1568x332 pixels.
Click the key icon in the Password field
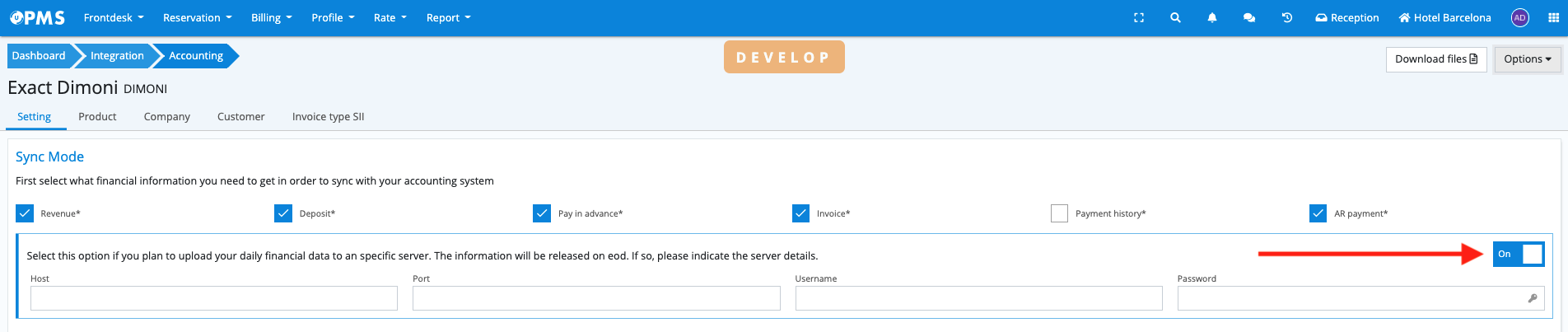point(1533,298)
